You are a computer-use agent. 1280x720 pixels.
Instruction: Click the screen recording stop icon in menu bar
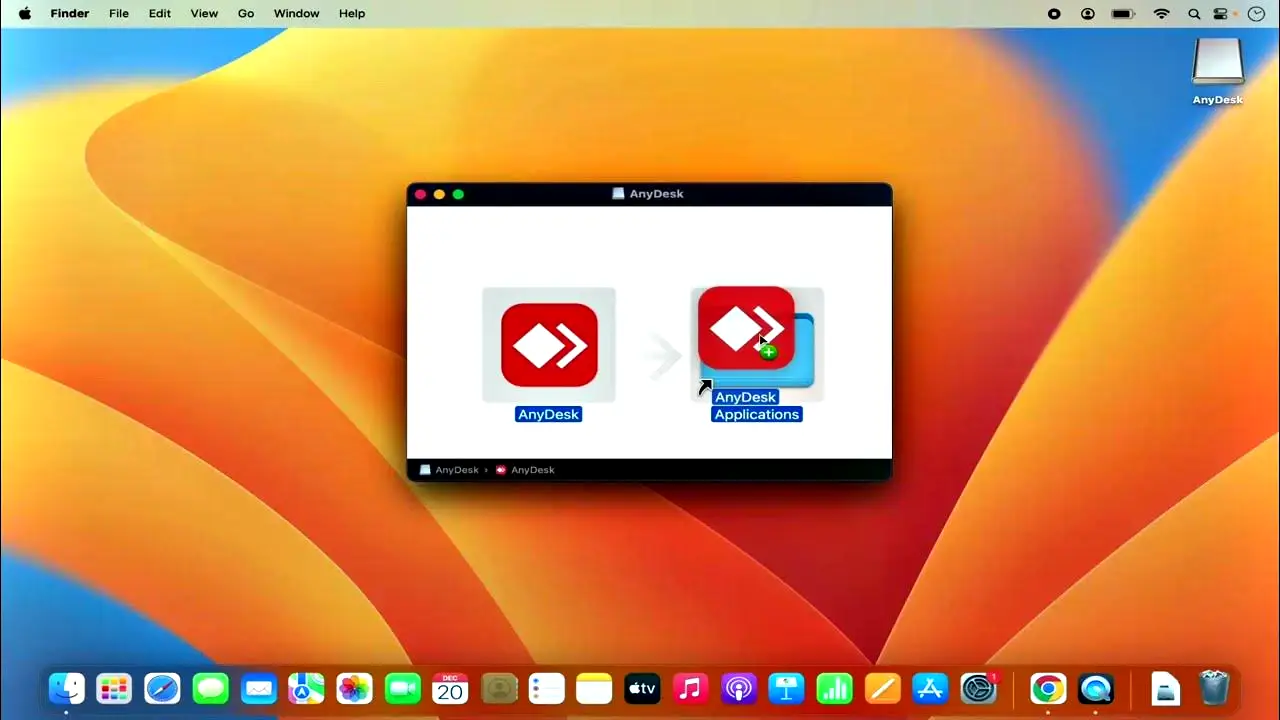1054,14
